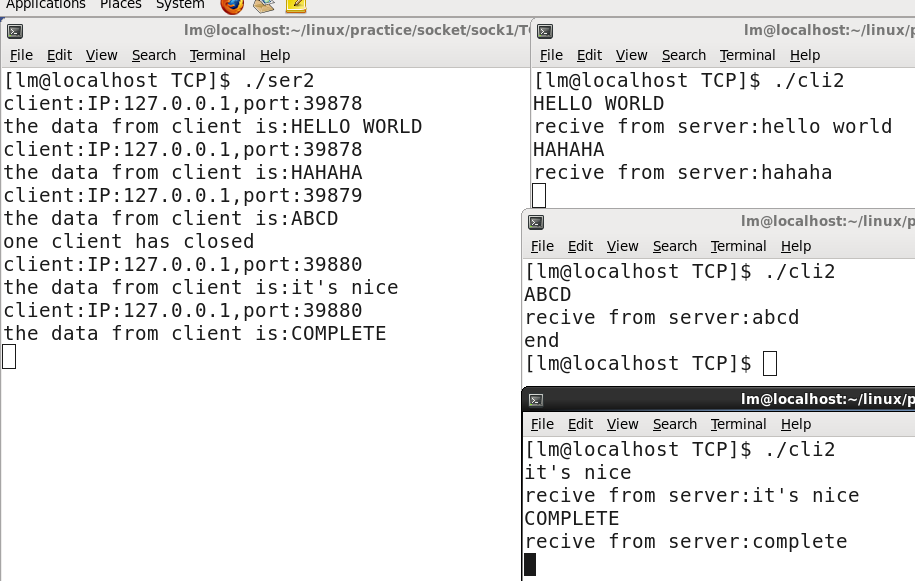Open File menu in HELLO WORLD client terminal

click(x=551, y=55)
